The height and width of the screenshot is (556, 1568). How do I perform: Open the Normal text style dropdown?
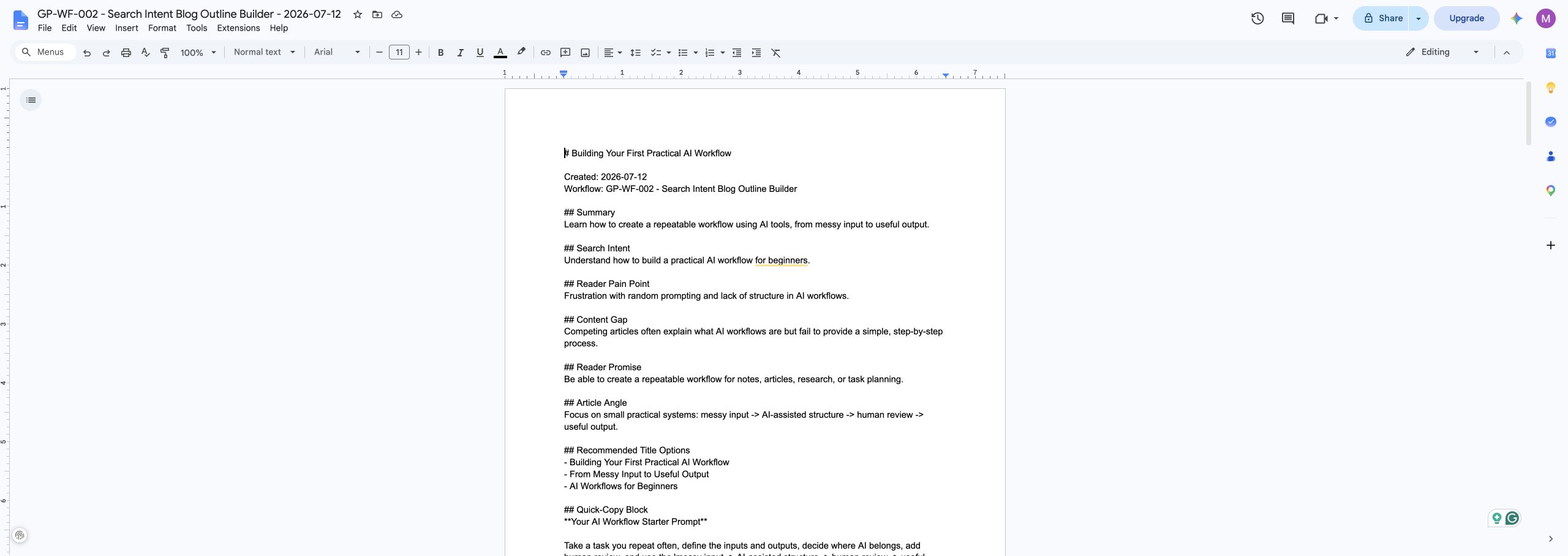pos(265,52)
